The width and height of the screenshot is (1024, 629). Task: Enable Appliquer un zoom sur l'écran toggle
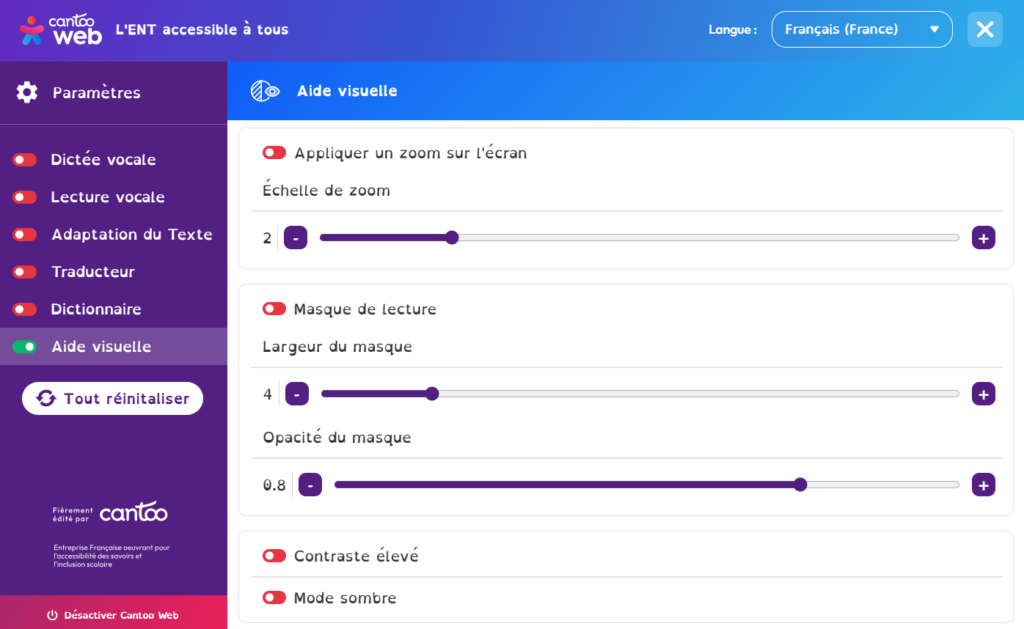tap(274, 153)
